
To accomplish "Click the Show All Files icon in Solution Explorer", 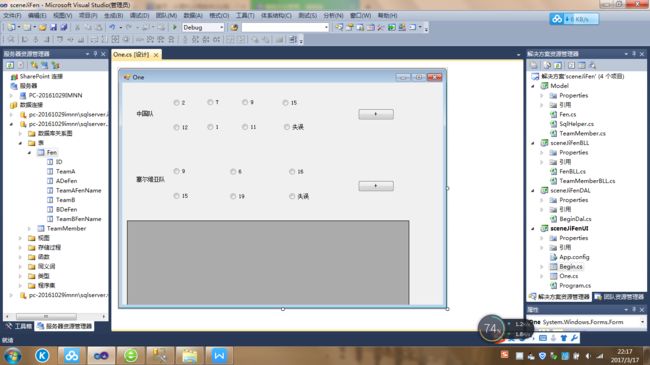I will 547,65.
